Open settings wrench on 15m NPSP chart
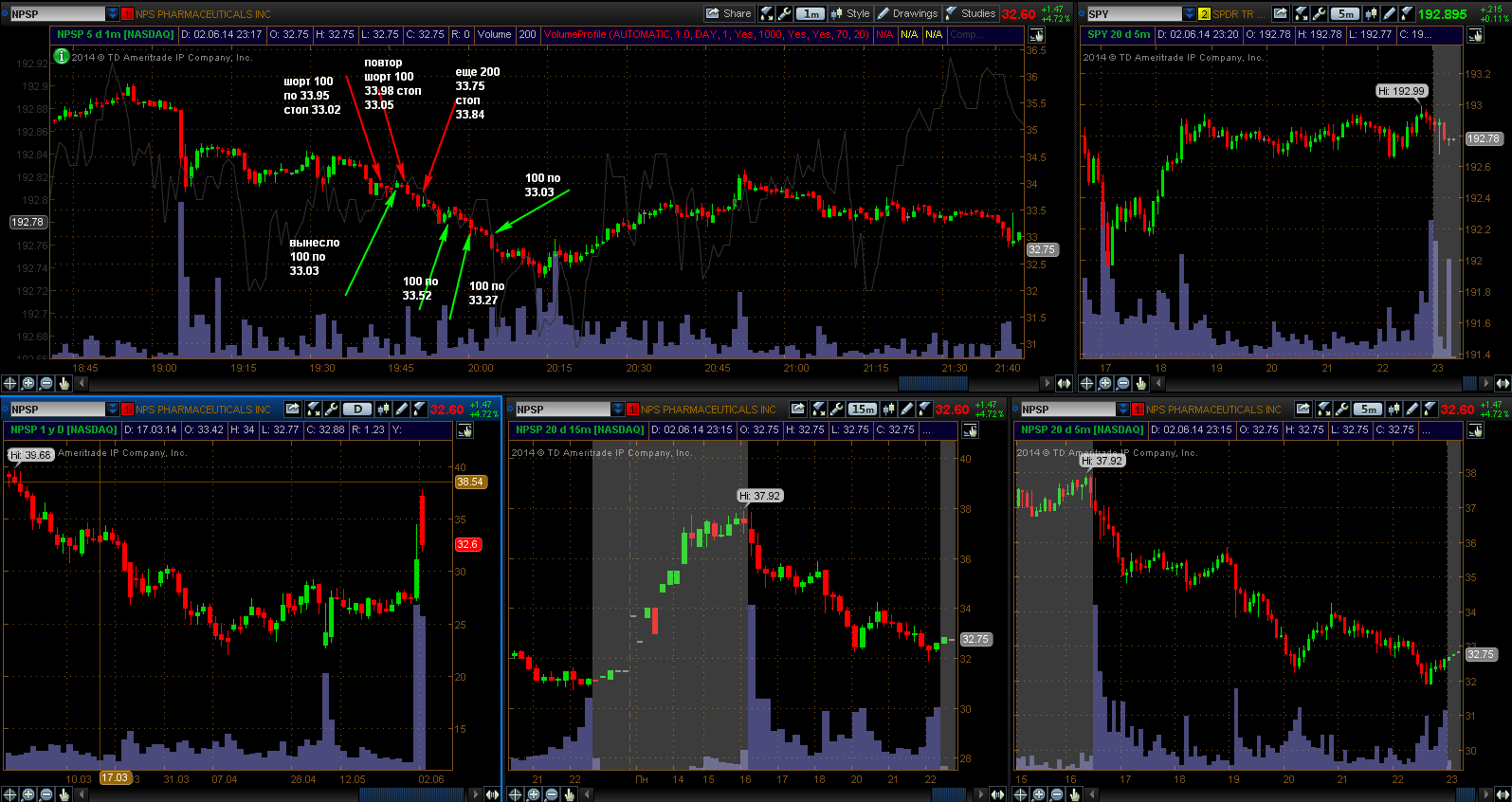1512x802 pixels. point(836,409)
